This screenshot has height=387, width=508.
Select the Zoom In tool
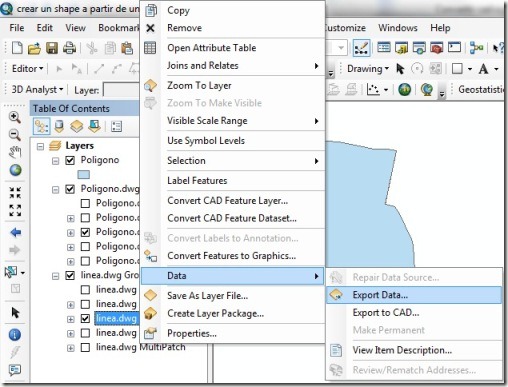pyautogui.click(x=15, y=117)
